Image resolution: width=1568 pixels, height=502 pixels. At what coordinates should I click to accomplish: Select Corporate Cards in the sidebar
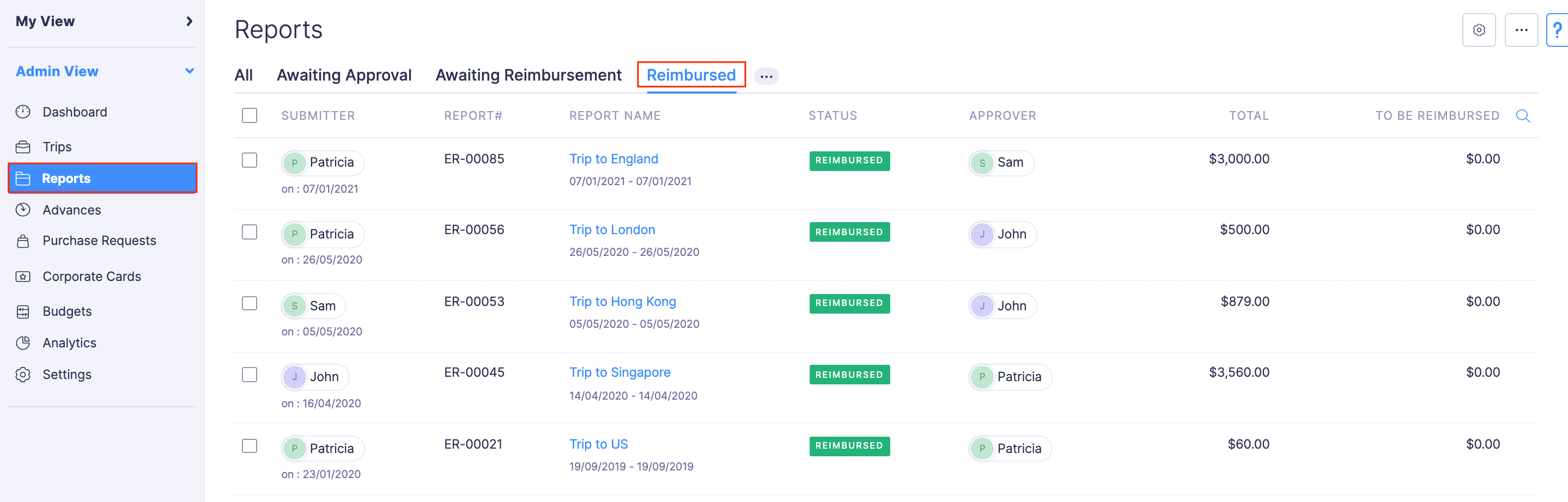click(92, 276)
